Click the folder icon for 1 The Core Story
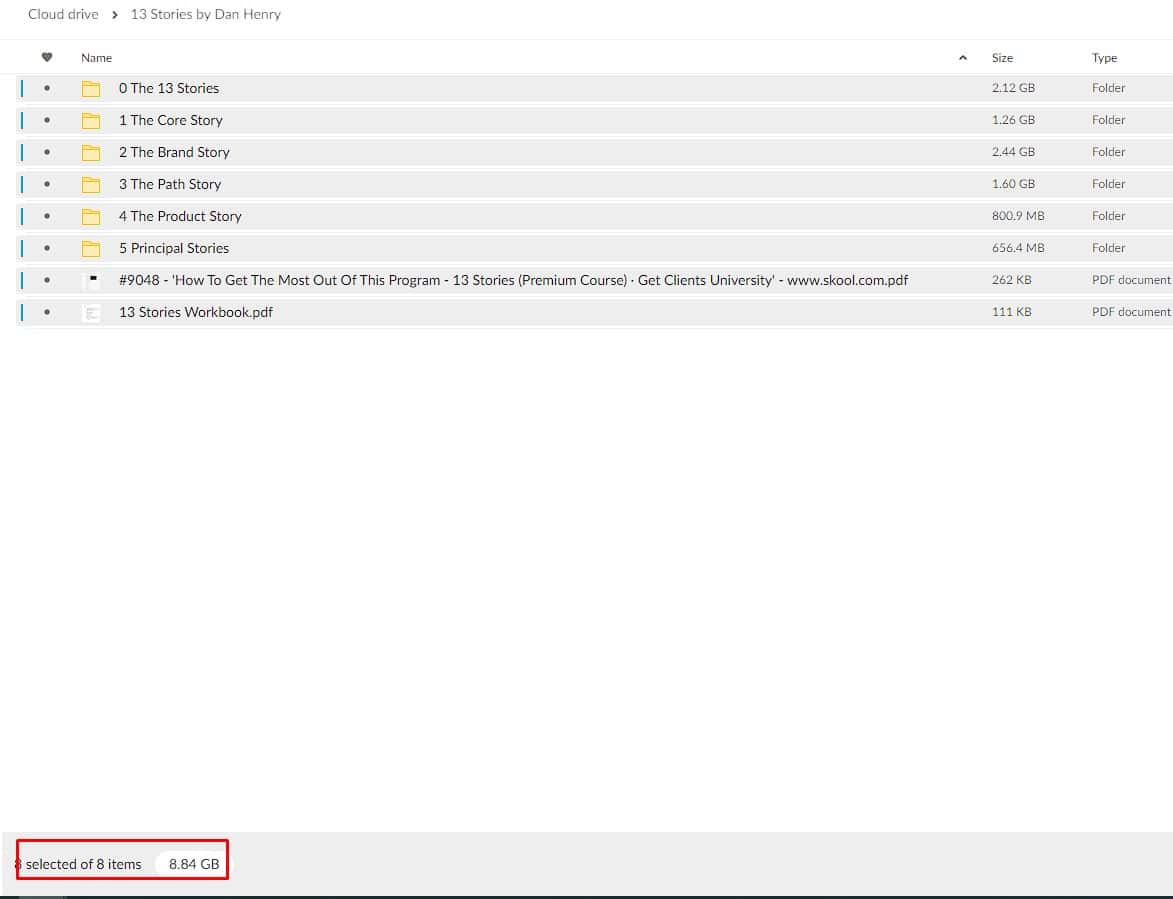Image resolution: width=1173 pixels, height=899 pixels. point(91,120)
